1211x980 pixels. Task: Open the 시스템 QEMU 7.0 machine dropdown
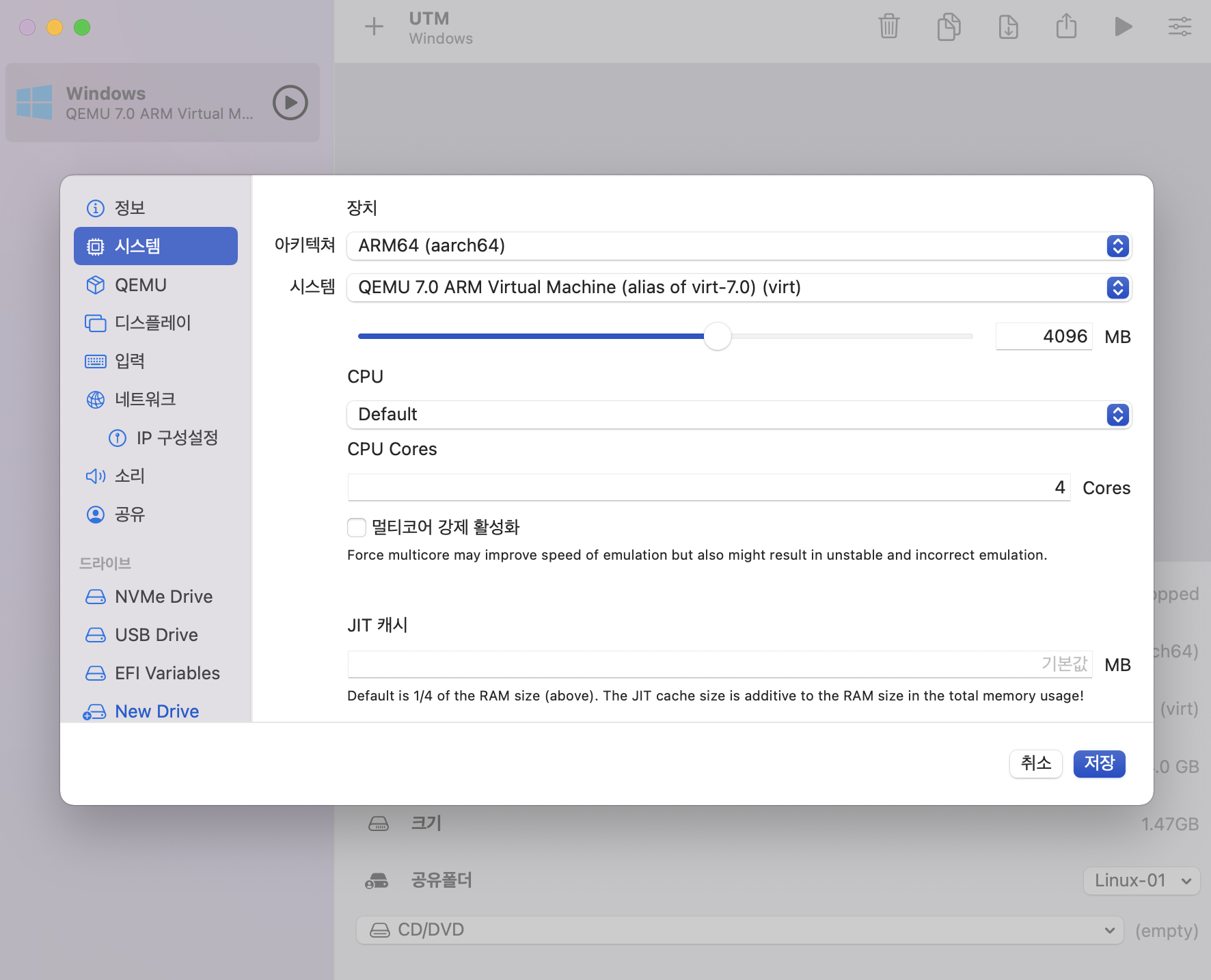click(739, 288)
